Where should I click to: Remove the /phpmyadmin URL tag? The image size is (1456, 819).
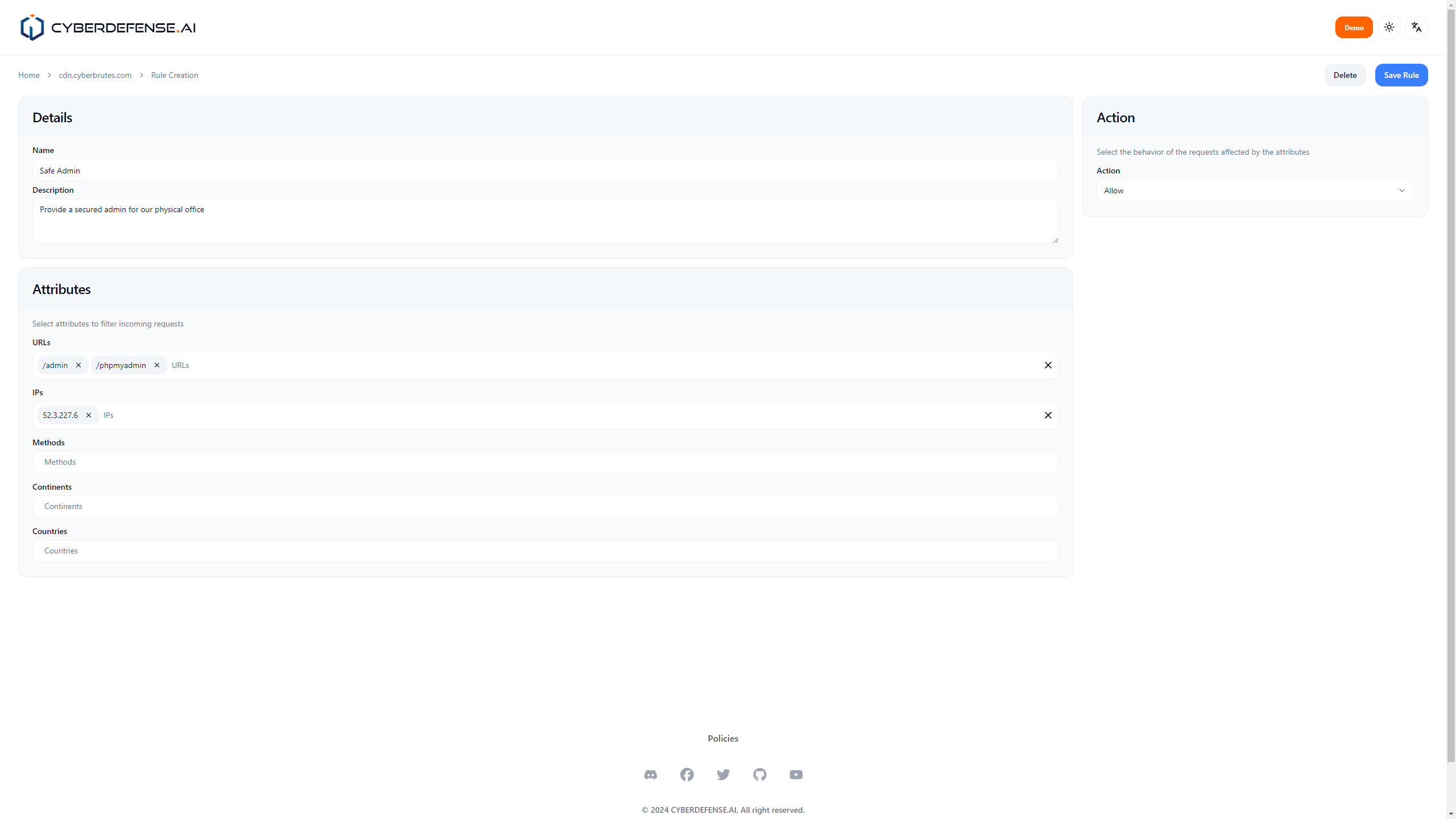pos(157,365)
